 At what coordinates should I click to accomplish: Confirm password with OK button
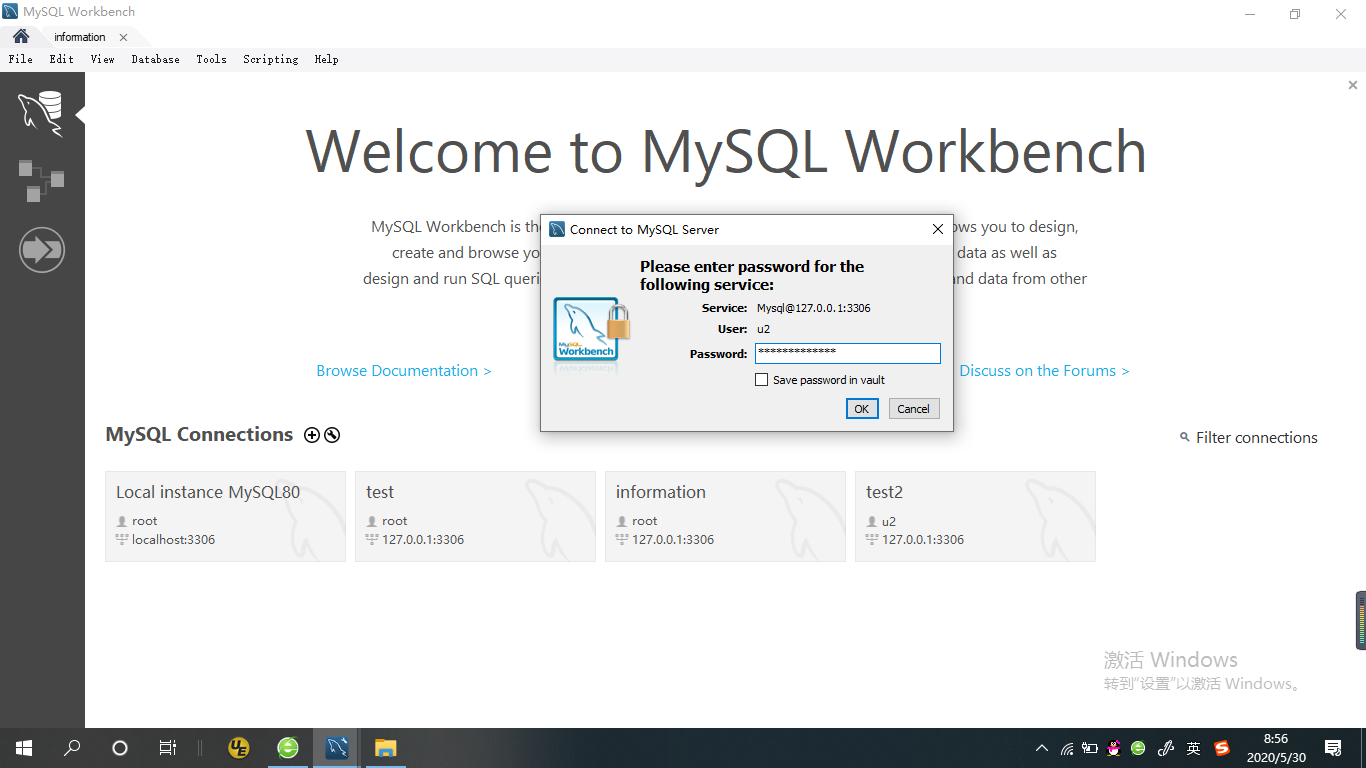click(861, 408)
